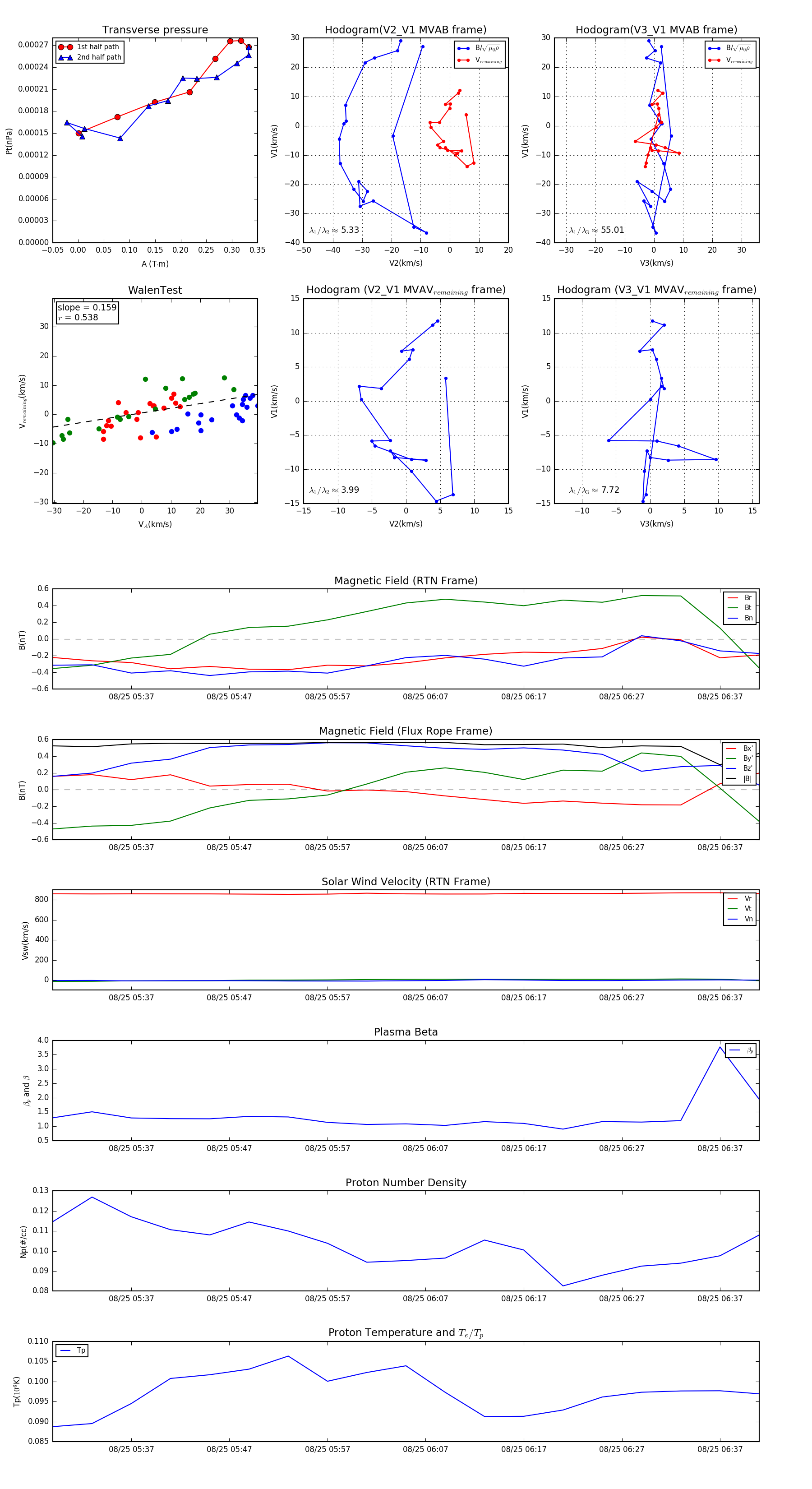Select the Bx' legend entry
The width and height of the screenshot is (812, 1489).
(739, 749)
